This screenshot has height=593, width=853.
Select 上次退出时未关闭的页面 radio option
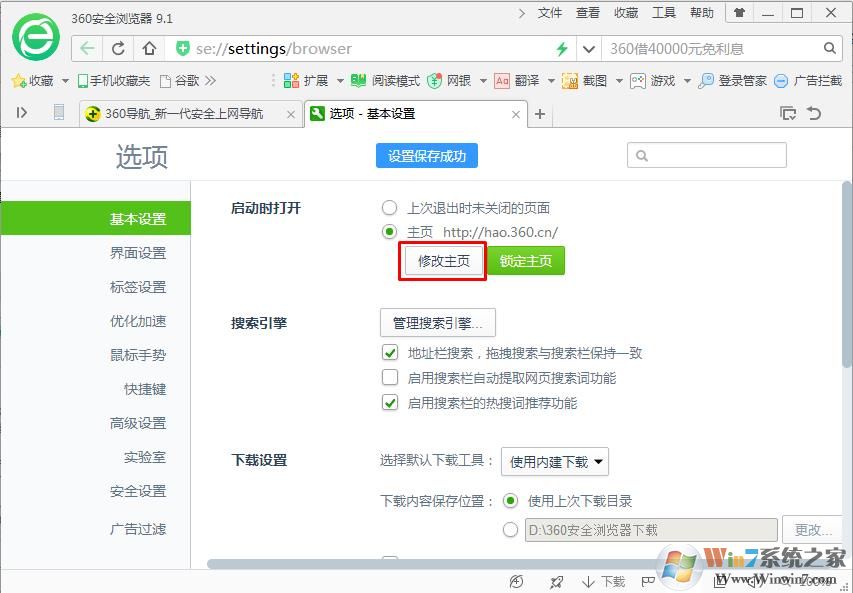click(389, 208)
